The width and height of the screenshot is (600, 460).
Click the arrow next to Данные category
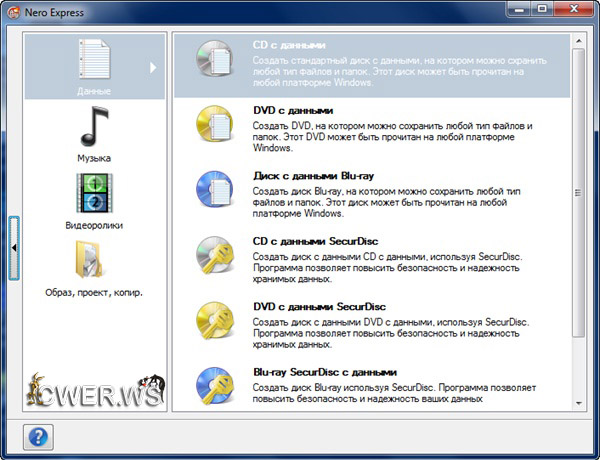pyautogui.click(x=153, y=68)
